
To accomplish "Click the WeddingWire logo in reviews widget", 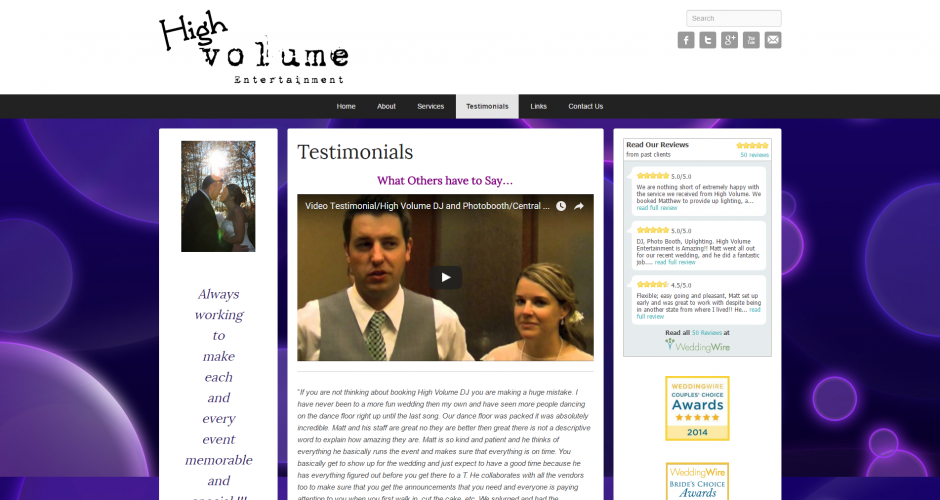I will click(697, 345).
